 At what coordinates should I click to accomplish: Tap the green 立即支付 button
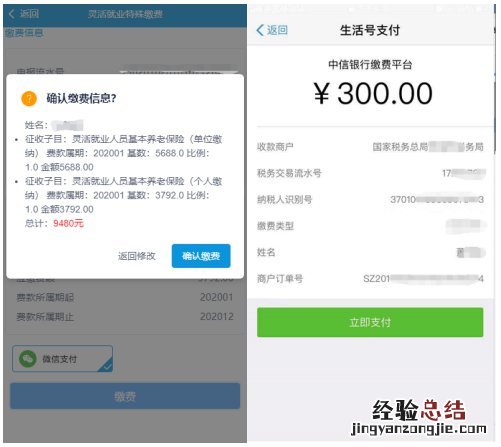(x=370, y=322)
